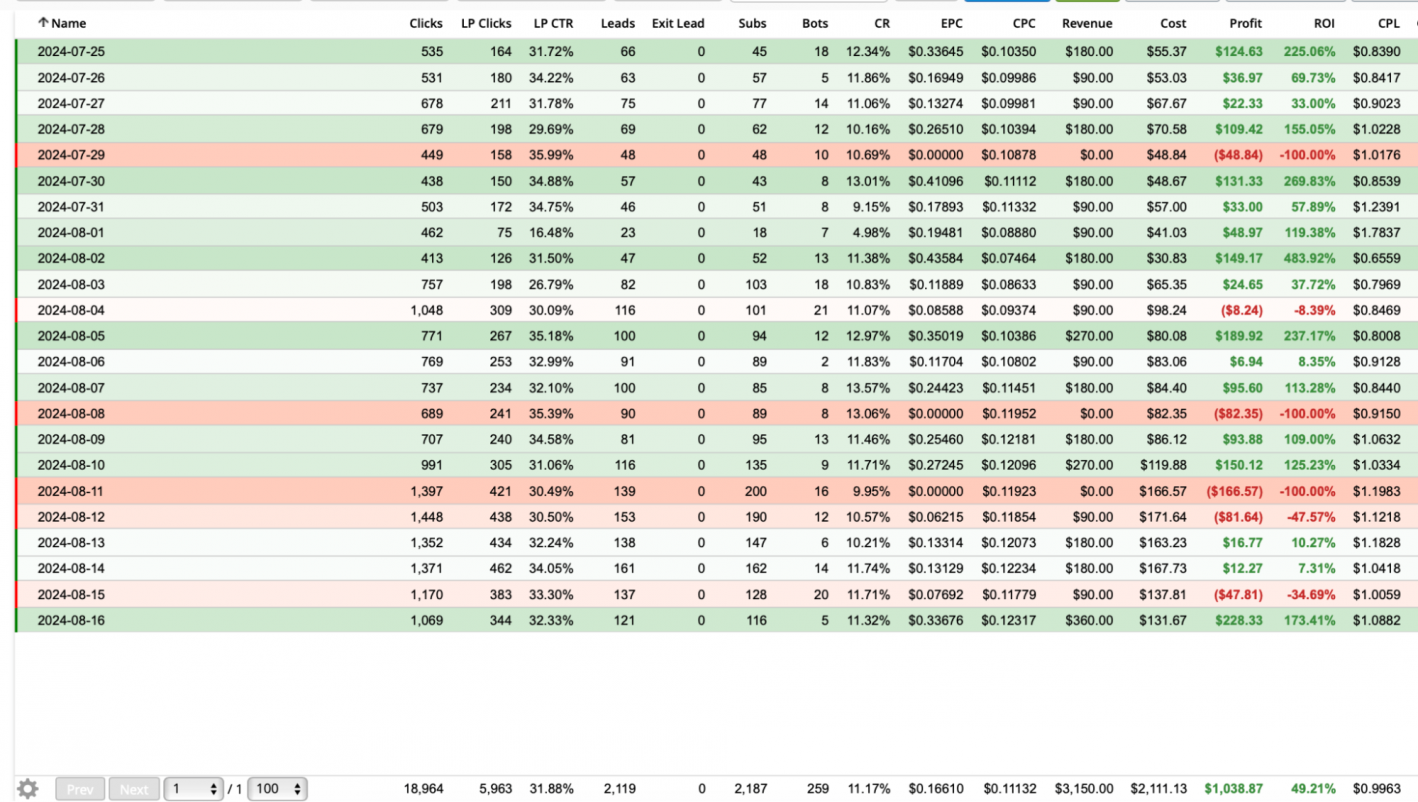Click the total ROI 49.21%
This screenshot has height=802, width=1418.
(1313, 789)
